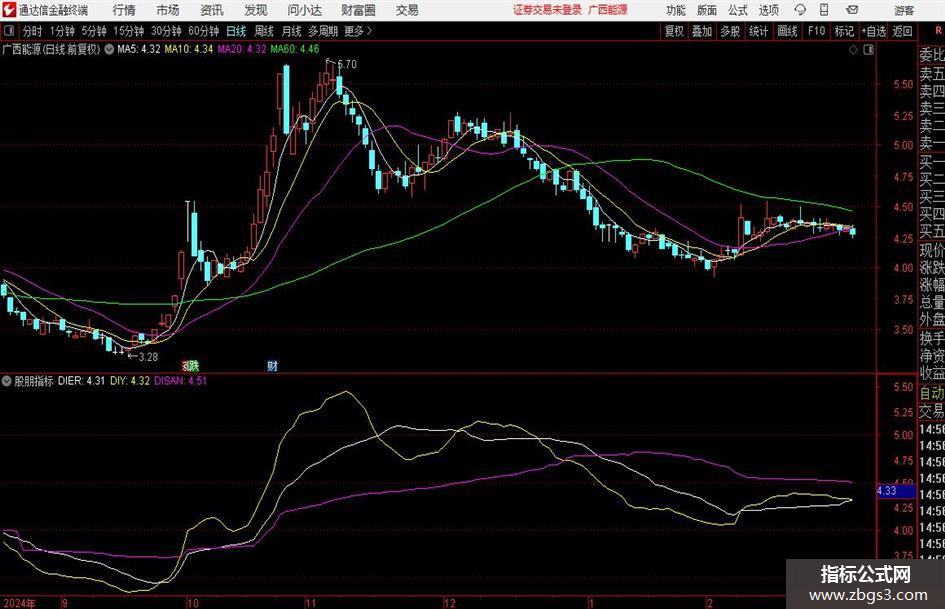
Task: Click the 叠加 overlay button
Action: 702,31
